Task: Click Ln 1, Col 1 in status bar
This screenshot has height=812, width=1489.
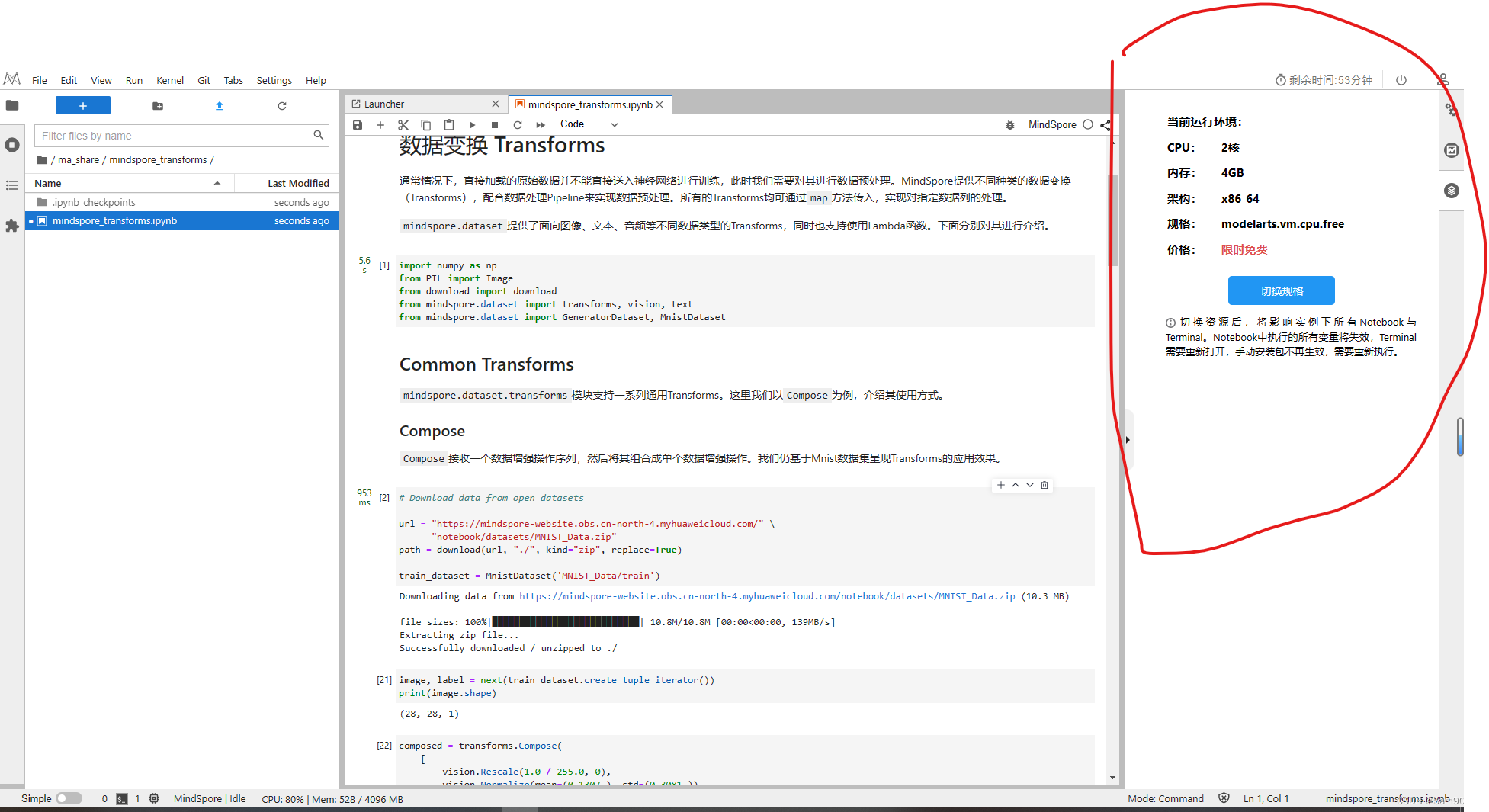Action: coord(1266,799)
